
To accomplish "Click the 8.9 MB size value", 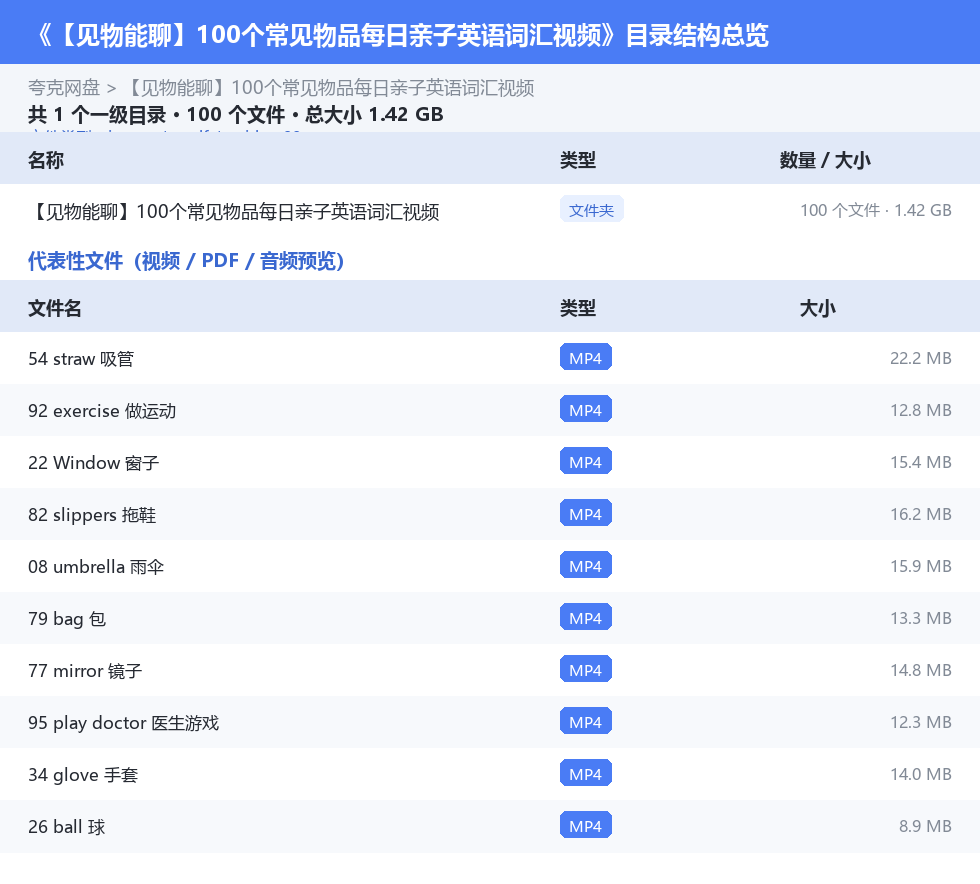I will click(925, 825).
